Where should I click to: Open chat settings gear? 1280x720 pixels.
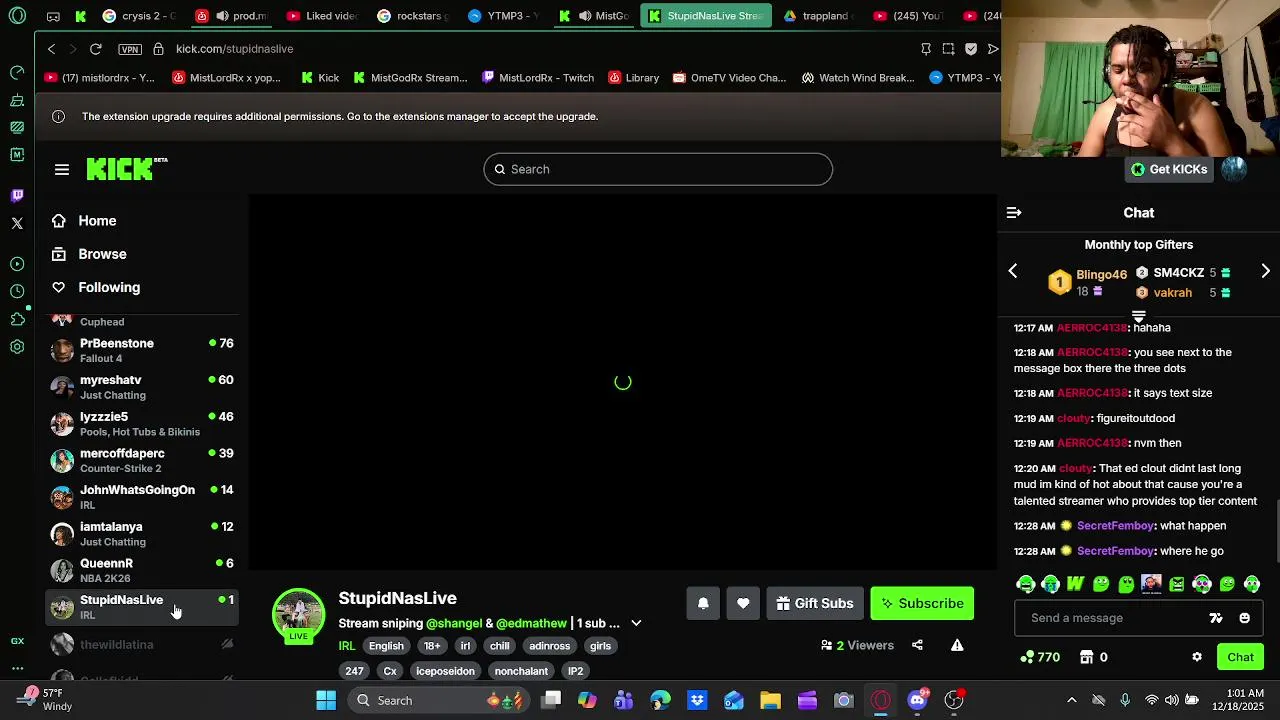tap(1197, 657)
